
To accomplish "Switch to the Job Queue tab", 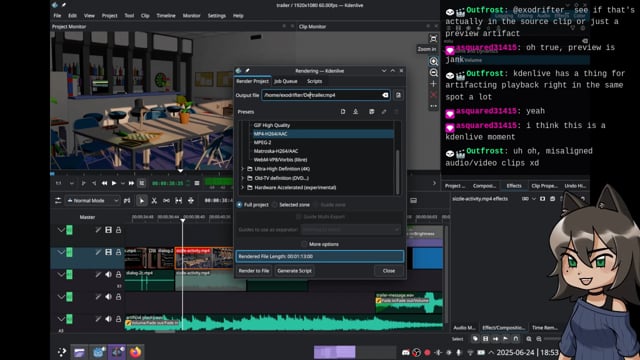I will [x=286, y=81].
